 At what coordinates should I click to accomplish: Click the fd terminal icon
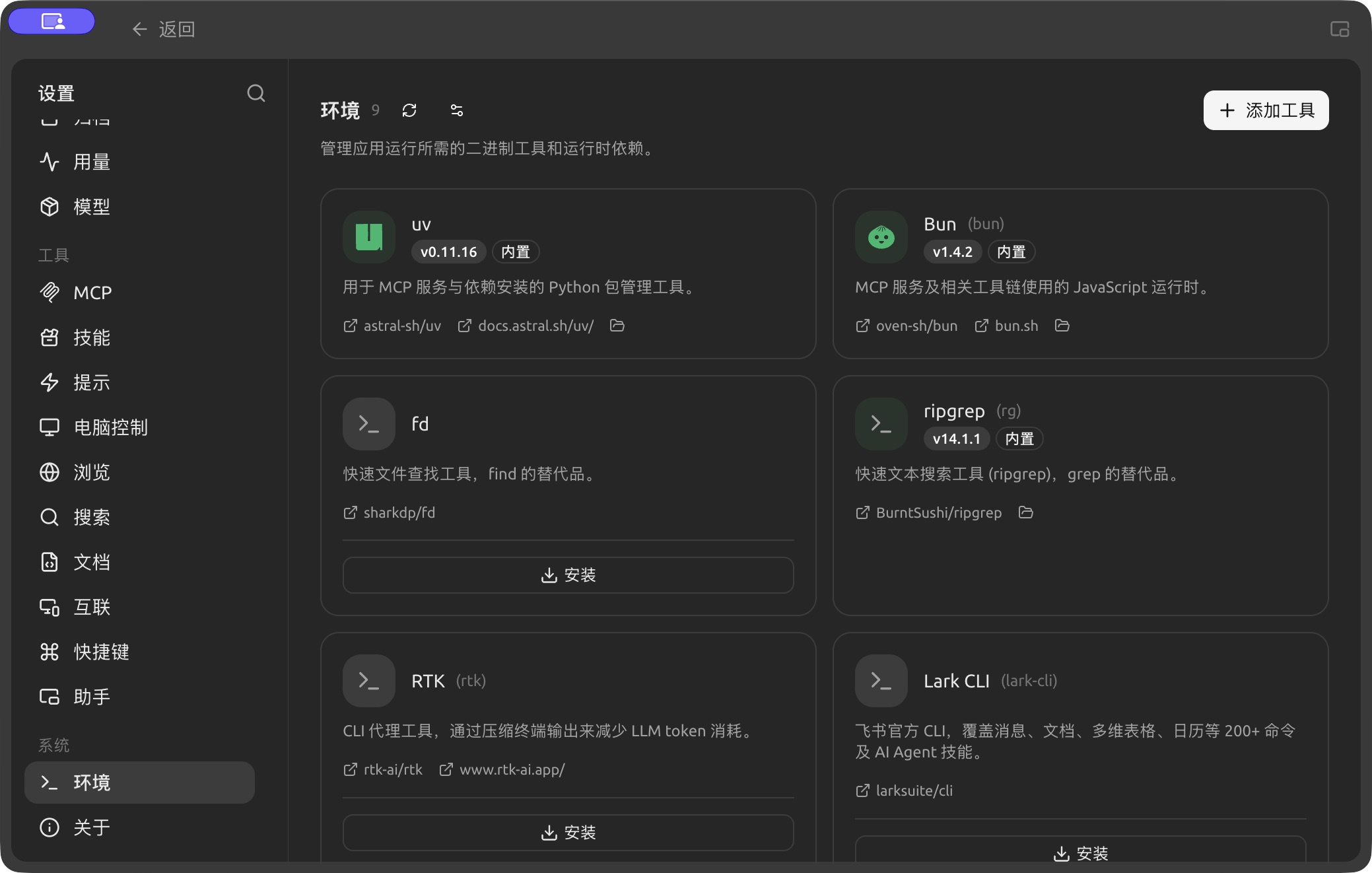369,424
